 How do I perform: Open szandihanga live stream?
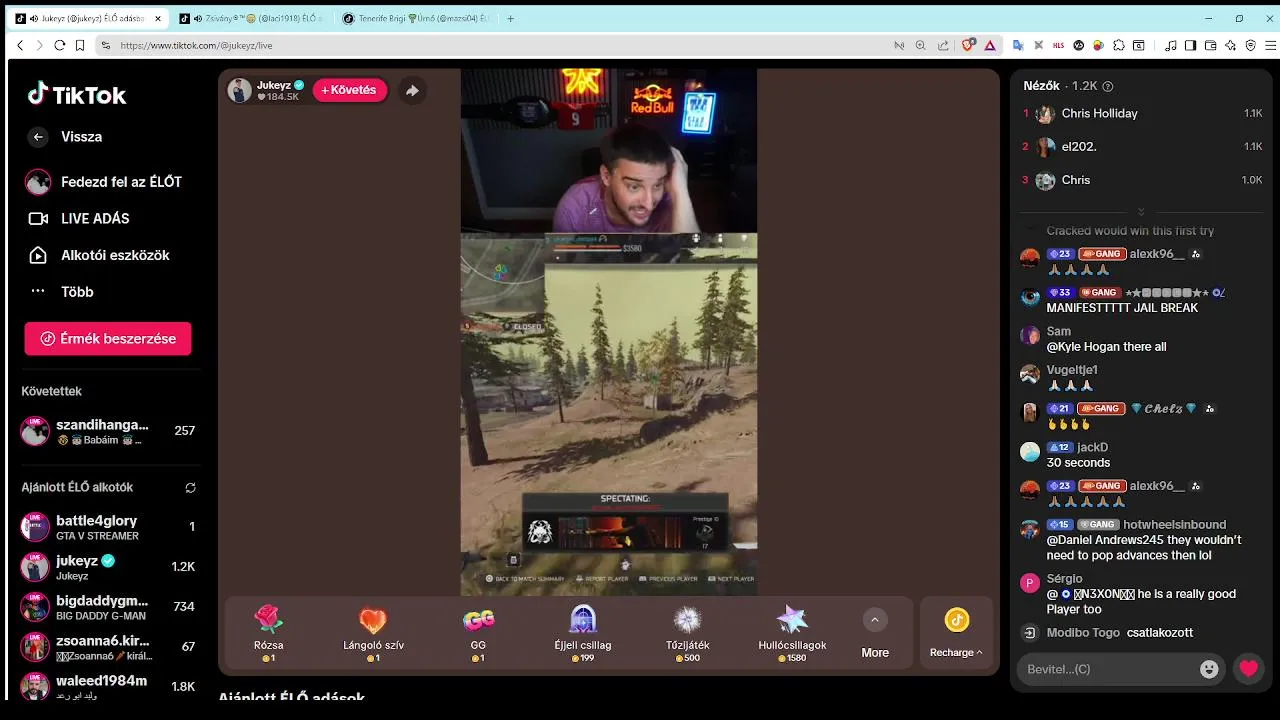pos(108,431)
